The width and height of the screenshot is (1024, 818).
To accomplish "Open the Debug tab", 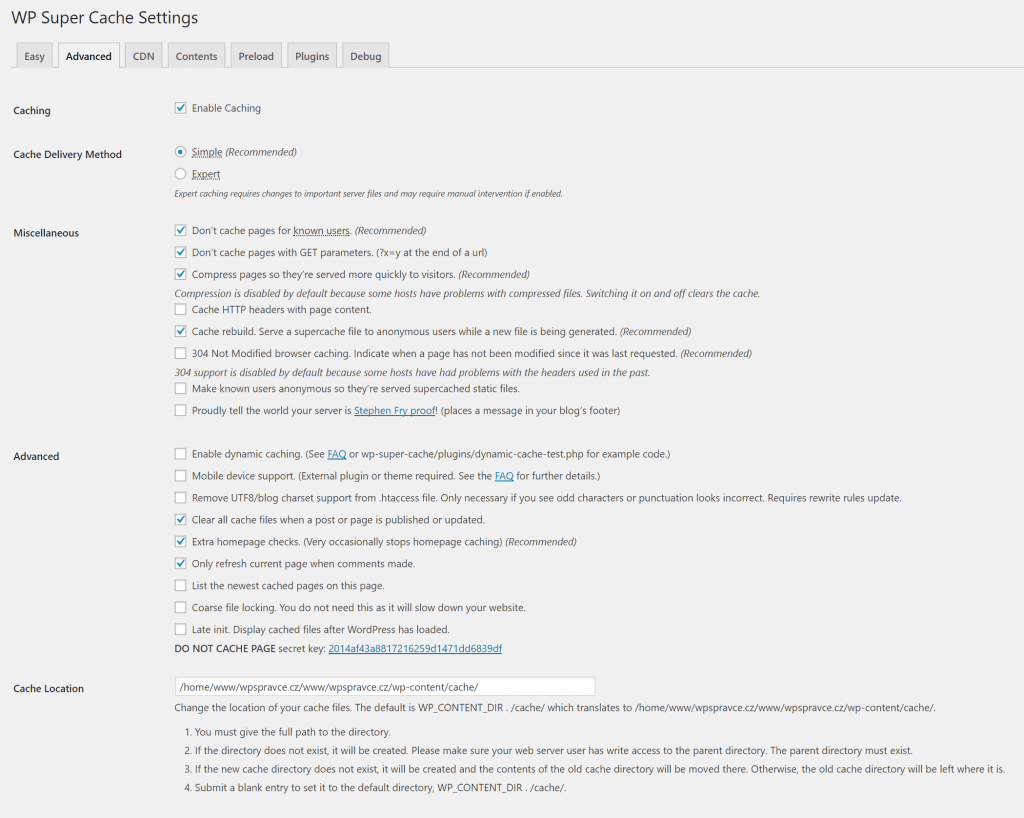I will pos(365,56).
